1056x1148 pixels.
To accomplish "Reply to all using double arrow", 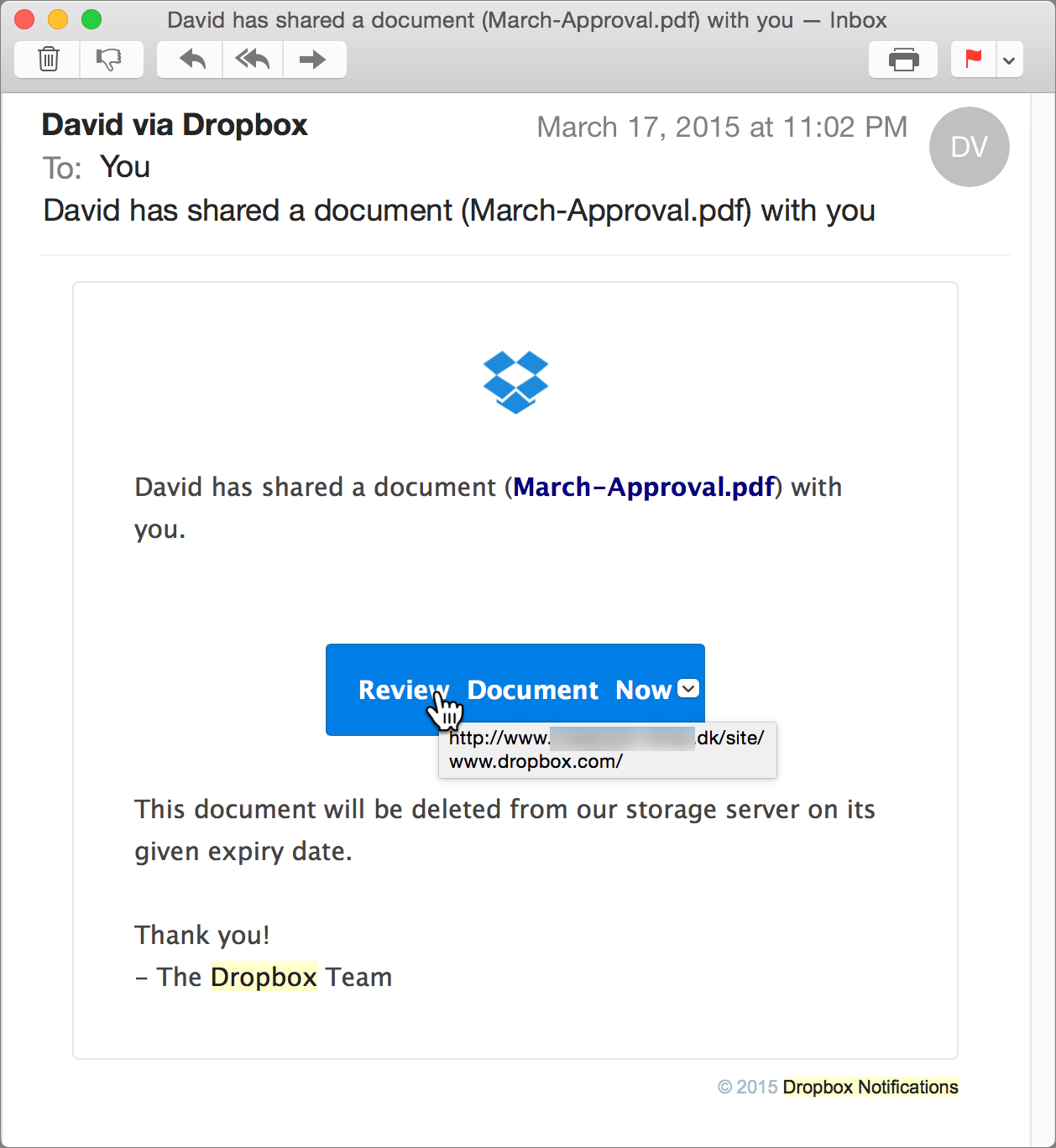I will (253, 60).
